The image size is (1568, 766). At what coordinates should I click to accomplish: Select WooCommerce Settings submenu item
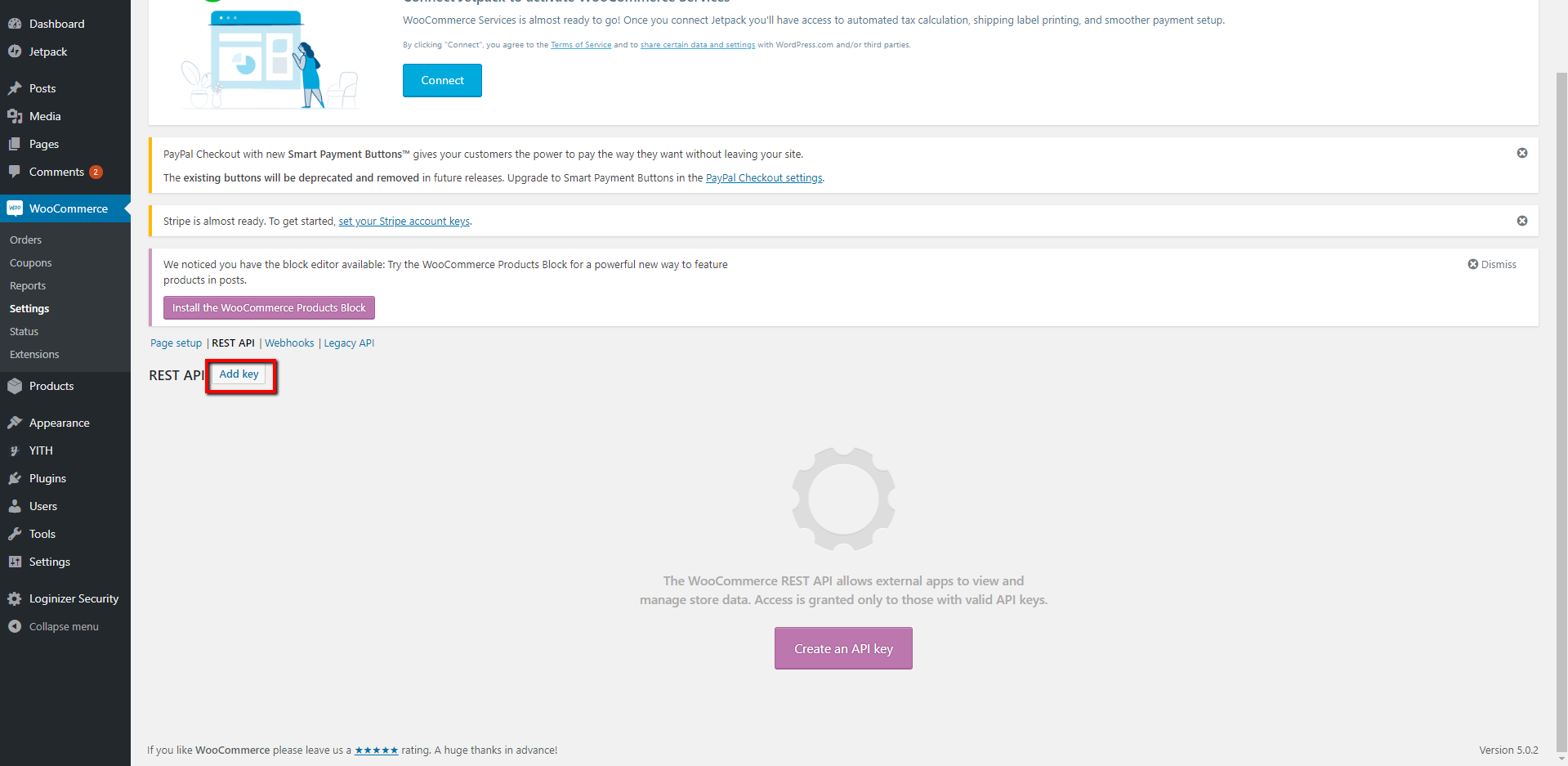coord(29,308)
